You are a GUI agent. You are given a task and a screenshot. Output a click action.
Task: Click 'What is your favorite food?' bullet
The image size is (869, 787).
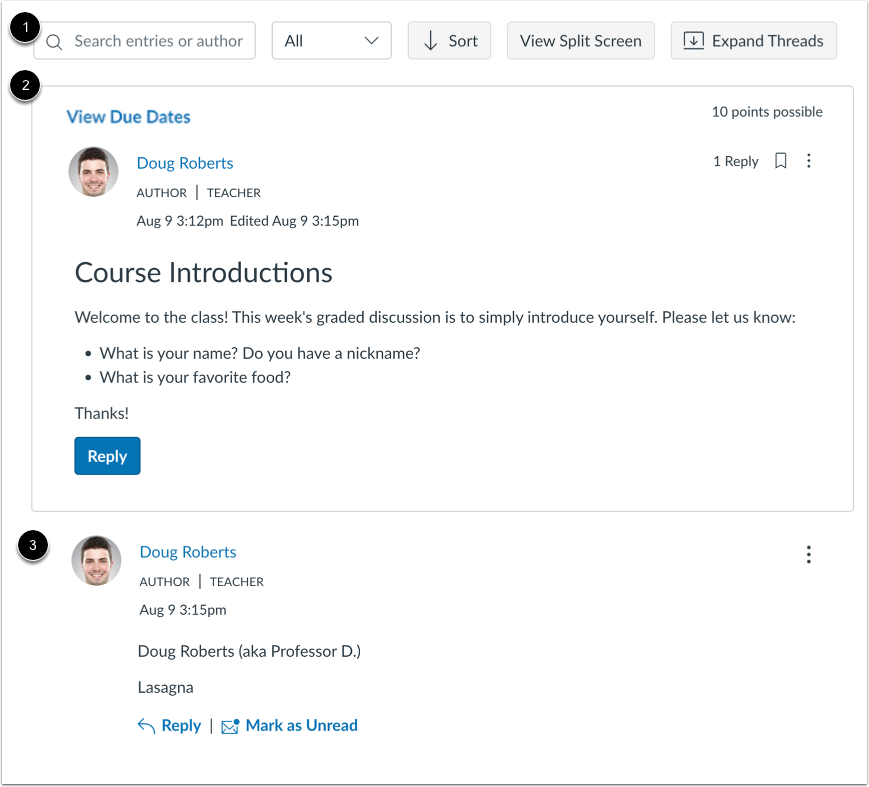click(195, 377)
